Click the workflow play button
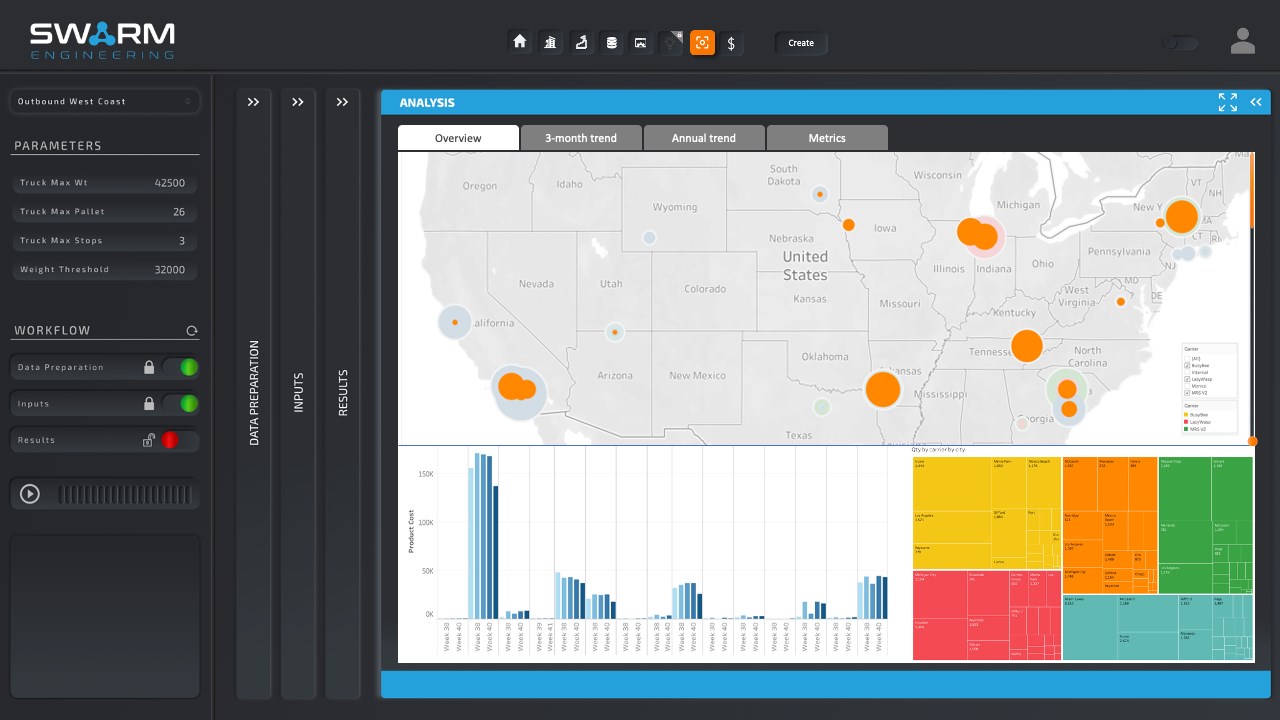This screenshot has height=720, width=1280. point(30,493)
